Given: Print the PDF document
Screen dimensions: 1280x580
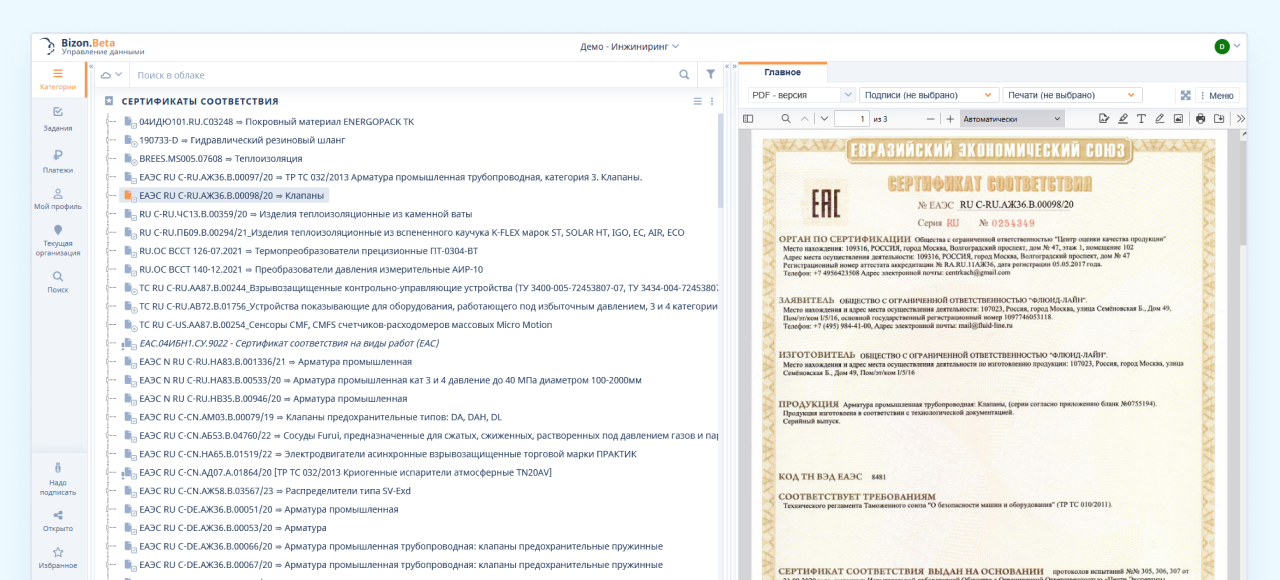Looking at the screenshot, I should 1201,119.
